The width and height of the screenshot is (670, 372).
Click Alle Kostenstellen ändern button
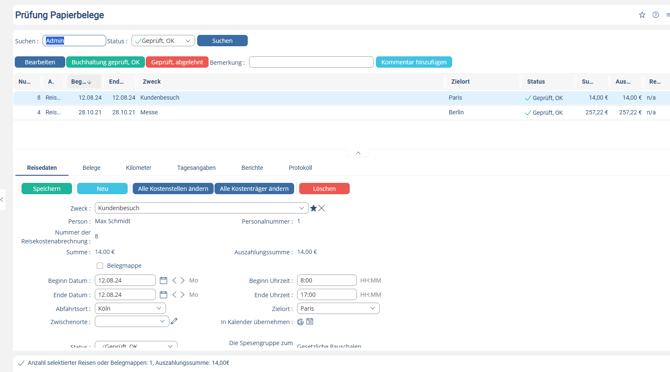coord(173,189)
